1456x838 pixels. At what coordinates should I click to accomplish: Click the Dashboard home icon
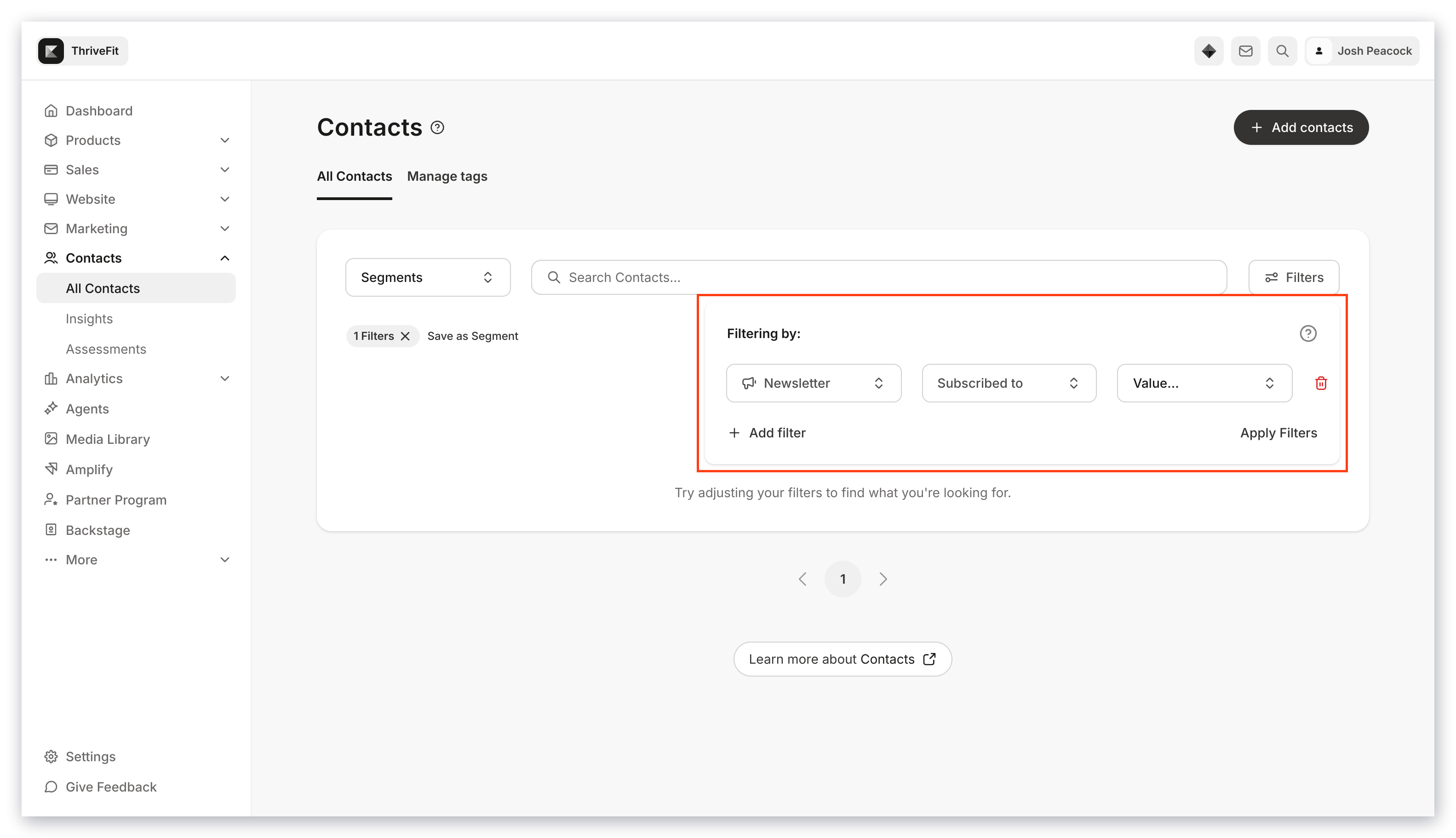(x=51, y=110)
